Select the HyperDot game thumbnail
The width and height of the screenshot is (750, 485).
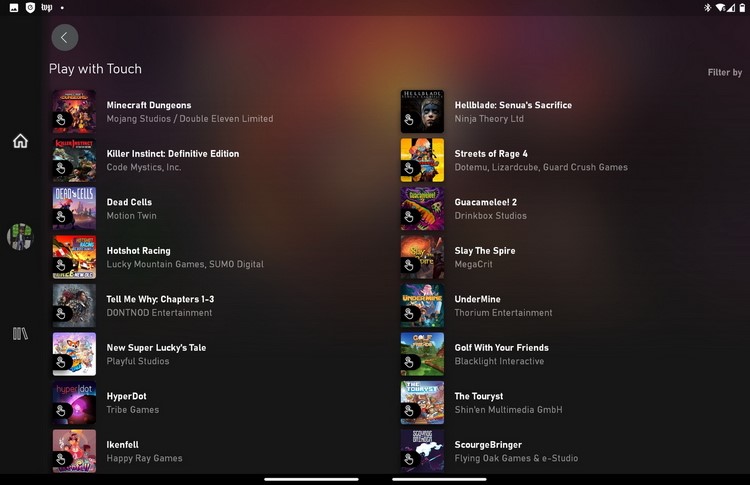[x=74, y=403]
